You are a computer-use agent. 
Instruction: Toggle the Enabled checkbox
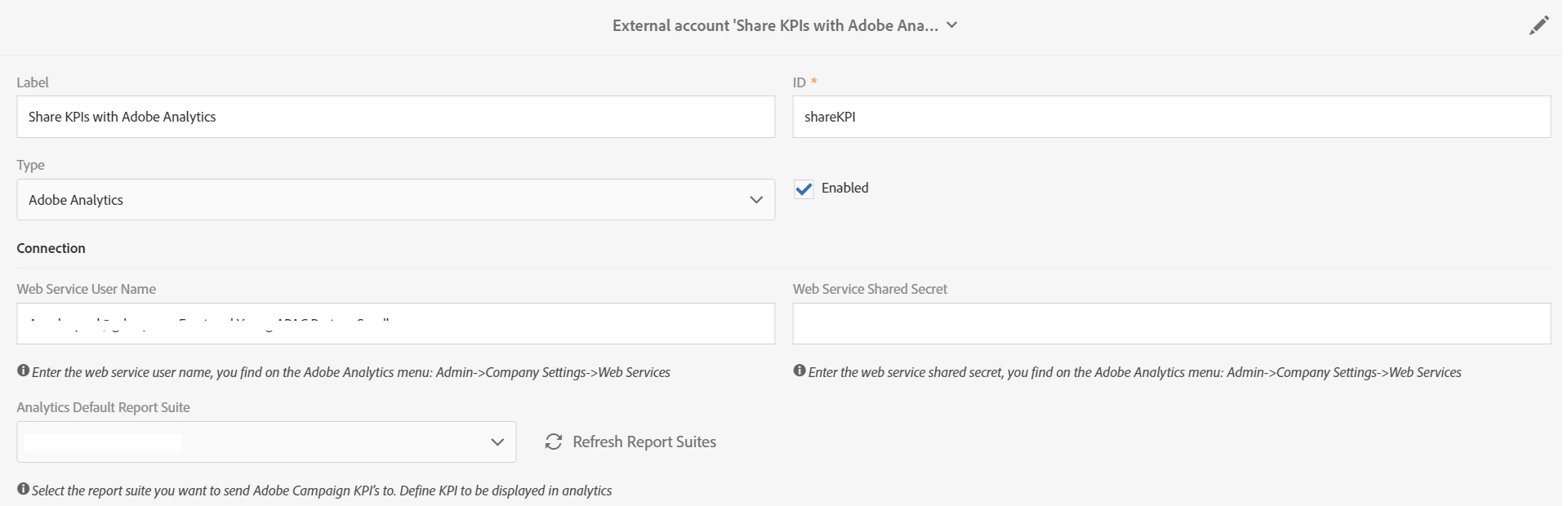point(804,189)
